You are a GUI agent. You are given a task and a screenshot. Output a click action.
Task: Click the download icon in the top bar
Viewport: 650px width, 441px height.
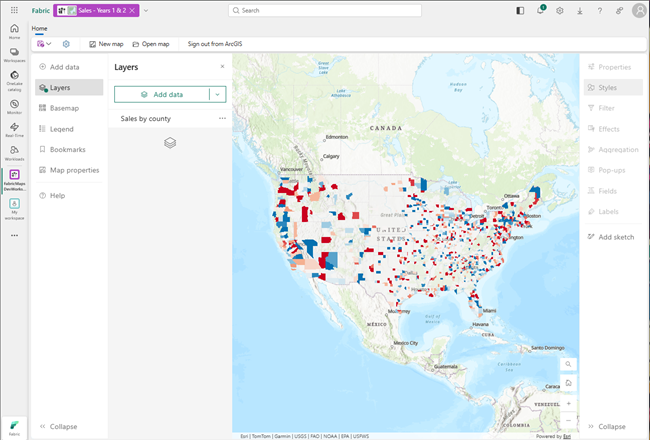pos(580,11)
